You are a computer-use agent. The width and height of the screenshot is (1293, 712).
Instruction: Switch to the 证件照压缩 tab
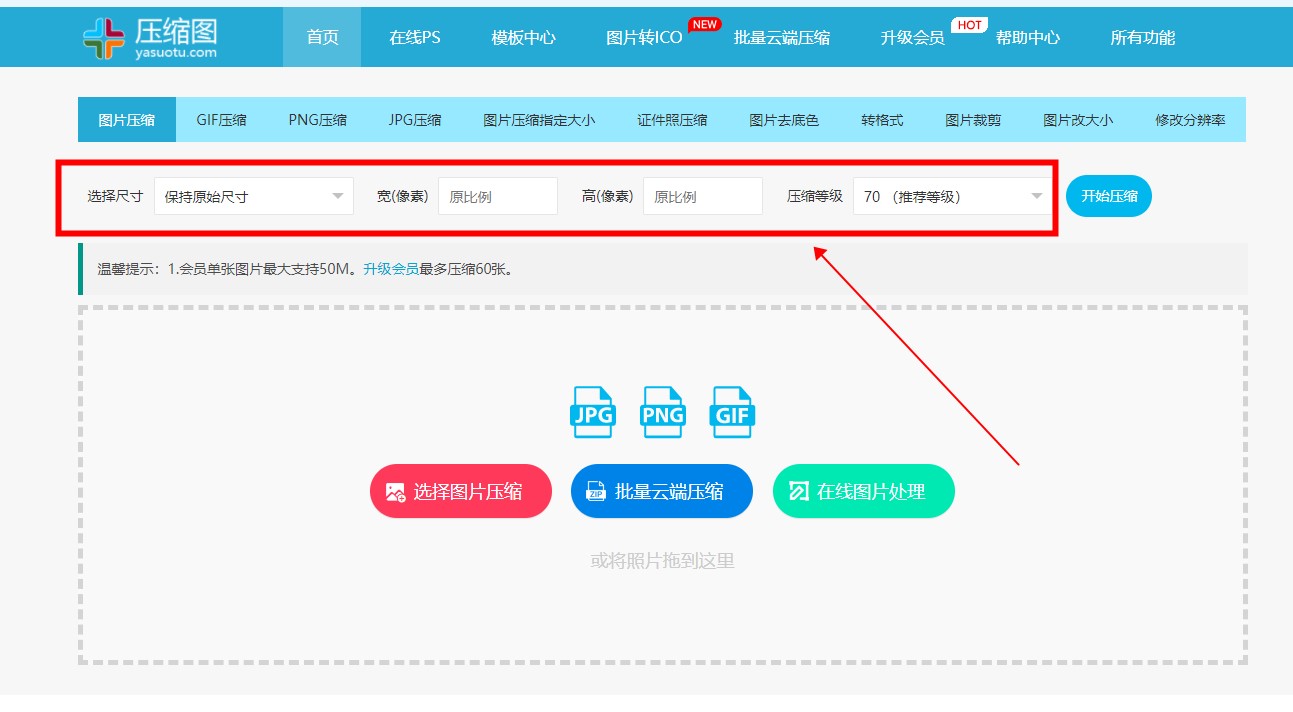672,120
